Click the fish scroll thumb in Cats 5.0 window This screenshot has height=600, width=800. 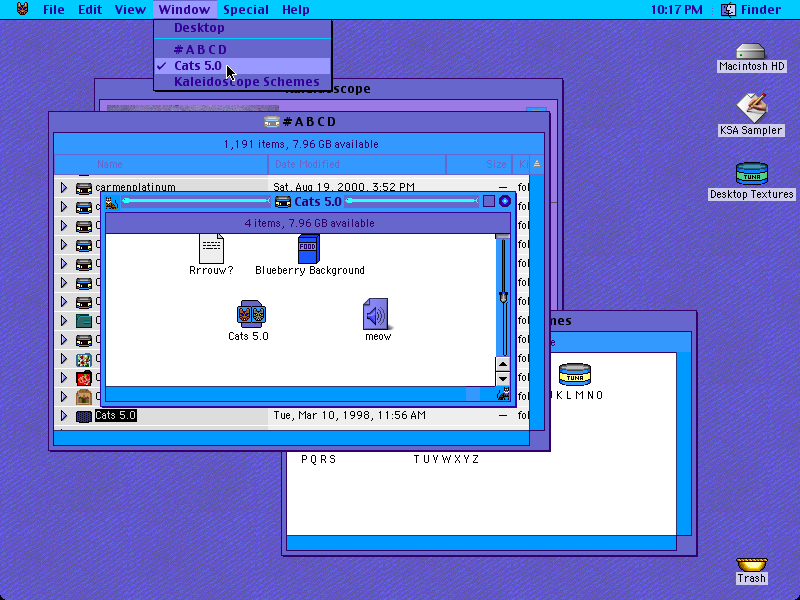[x=503, y=297]
